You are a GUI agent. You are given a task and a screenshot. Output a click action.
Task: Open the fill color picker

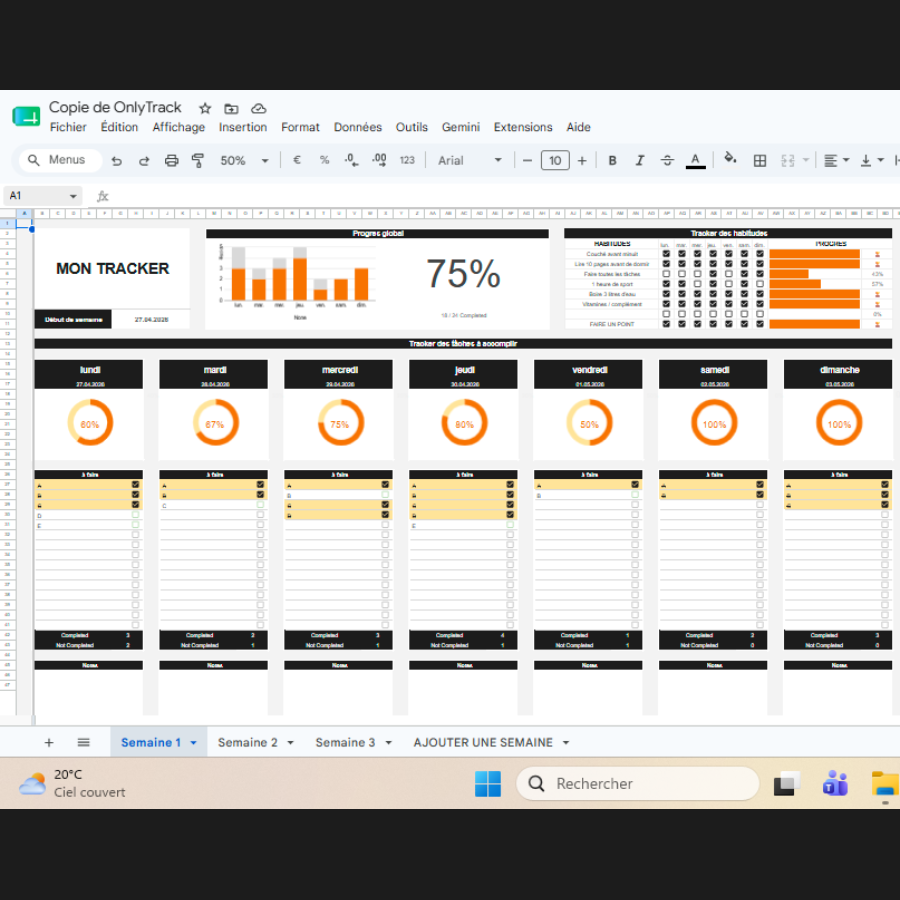pos(730,159)
